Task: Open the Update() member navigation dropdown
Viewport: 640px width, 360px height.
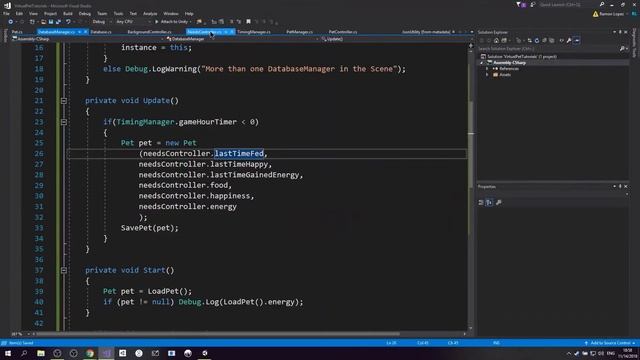Action: [x=394, y=39]
